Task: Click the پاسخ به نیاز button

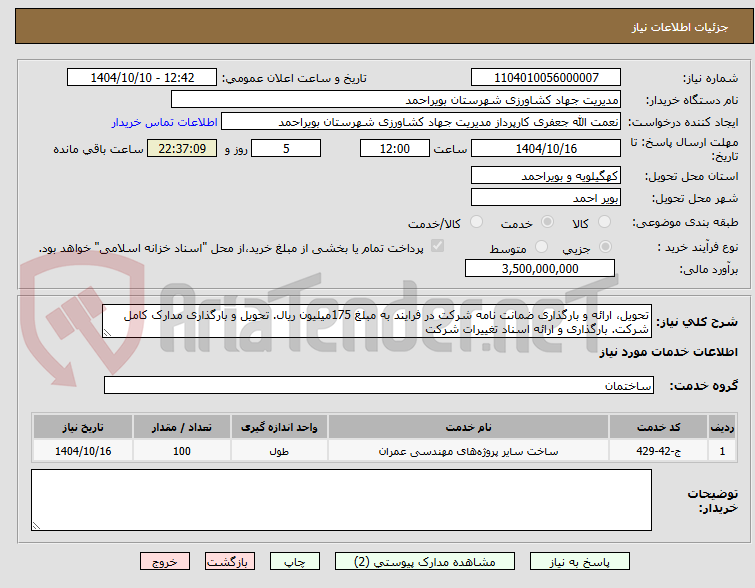Action: point(580,562)
